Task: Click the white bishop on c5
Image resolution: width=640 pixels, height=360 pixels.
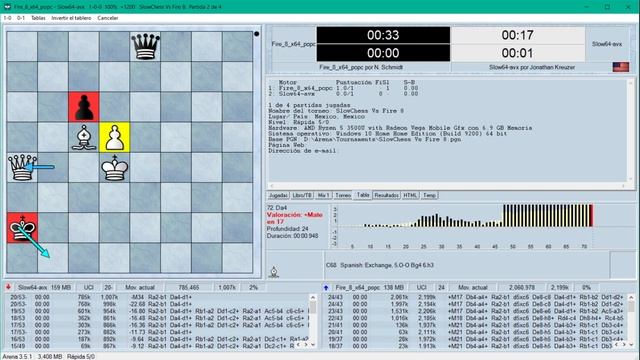Action: (x=84, y=137)
